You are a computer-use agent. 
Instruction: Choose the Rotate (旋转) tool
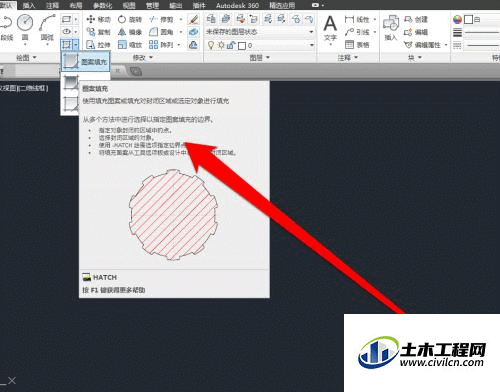[130, 19]
